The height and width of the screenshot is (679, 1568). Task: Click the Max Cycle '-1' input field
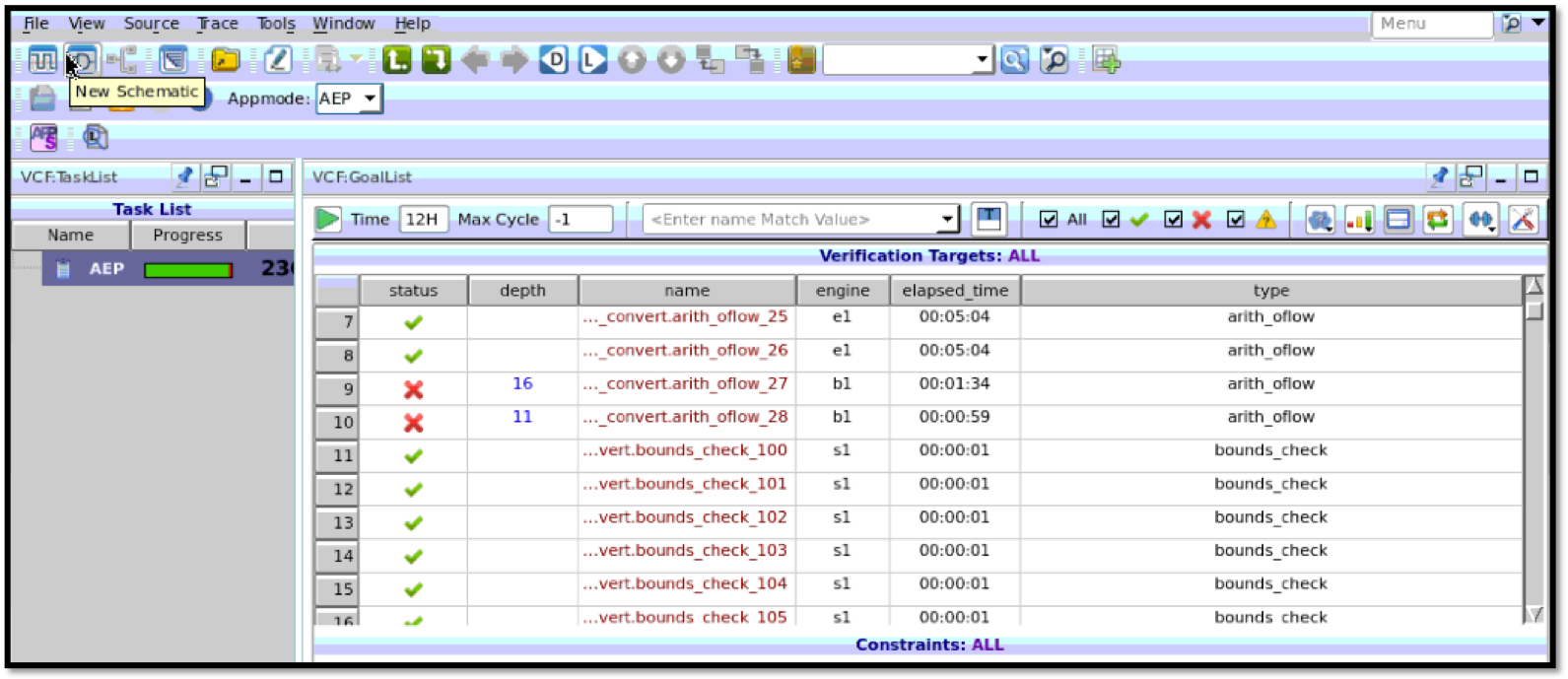[580, 219]
